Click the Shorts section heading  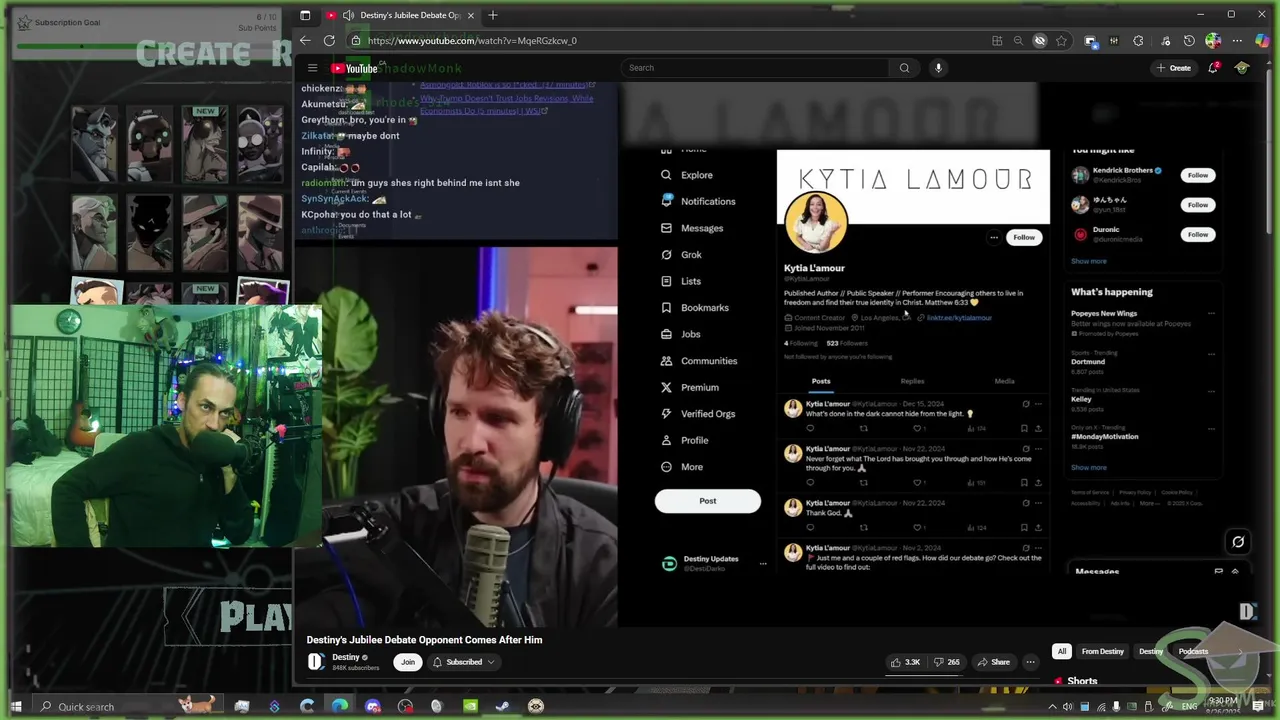(x=1082, y=681)
